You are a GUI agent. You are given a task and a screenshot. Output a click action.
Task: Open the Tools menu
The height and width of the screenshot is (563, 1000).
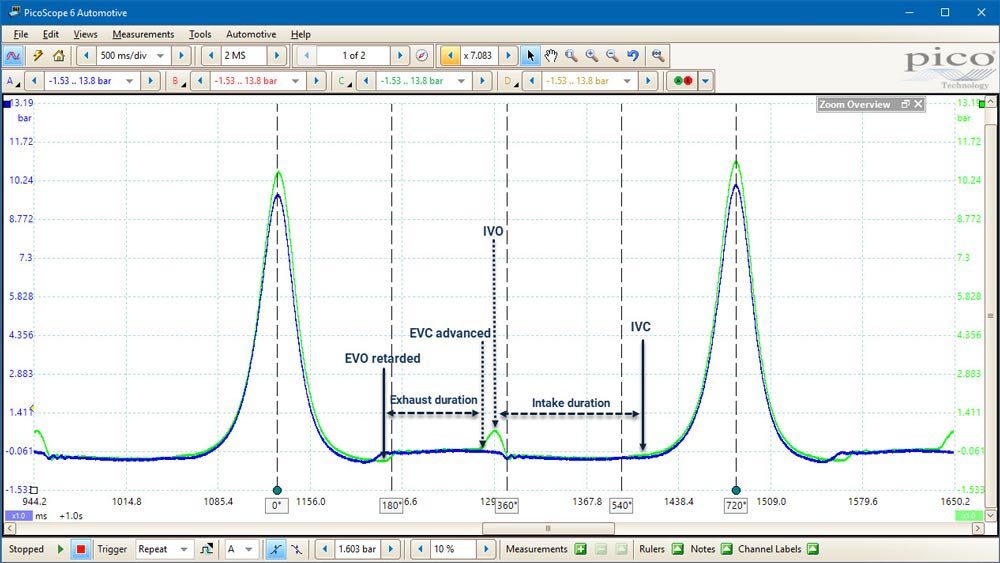[x=200, y=34]
